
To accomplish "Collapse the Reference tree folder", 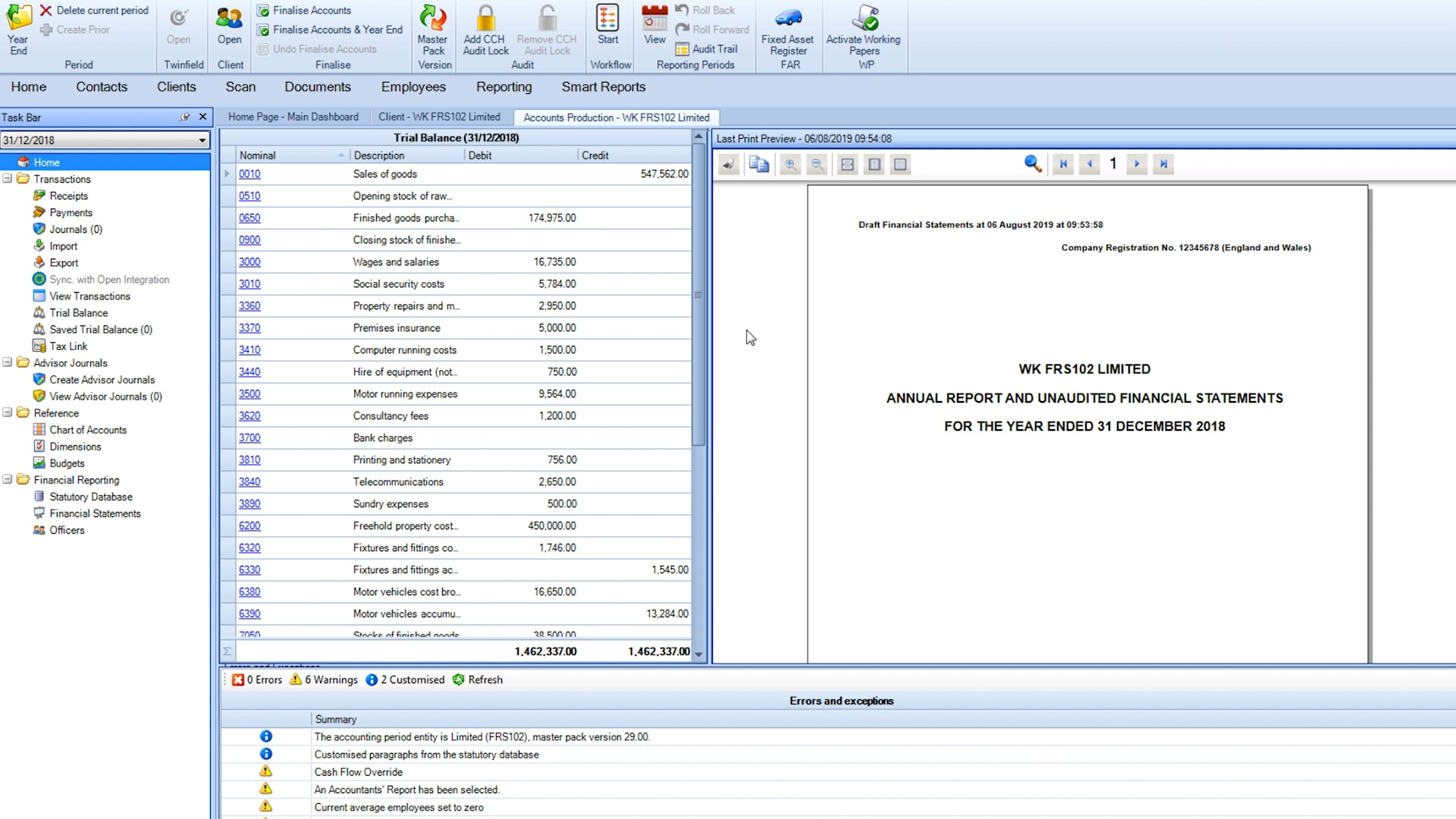I will 8,413.
